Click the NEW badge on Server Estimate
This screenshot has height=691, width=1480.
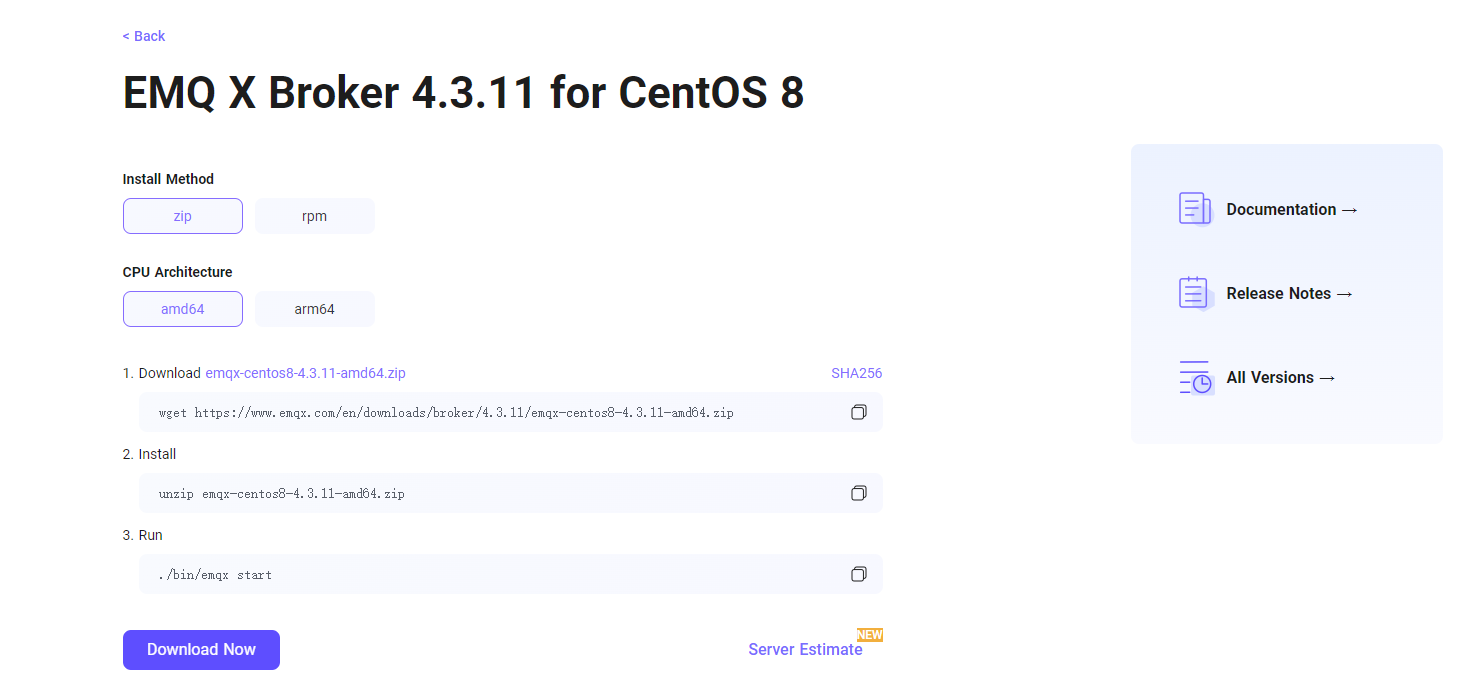tap(869, 635)
